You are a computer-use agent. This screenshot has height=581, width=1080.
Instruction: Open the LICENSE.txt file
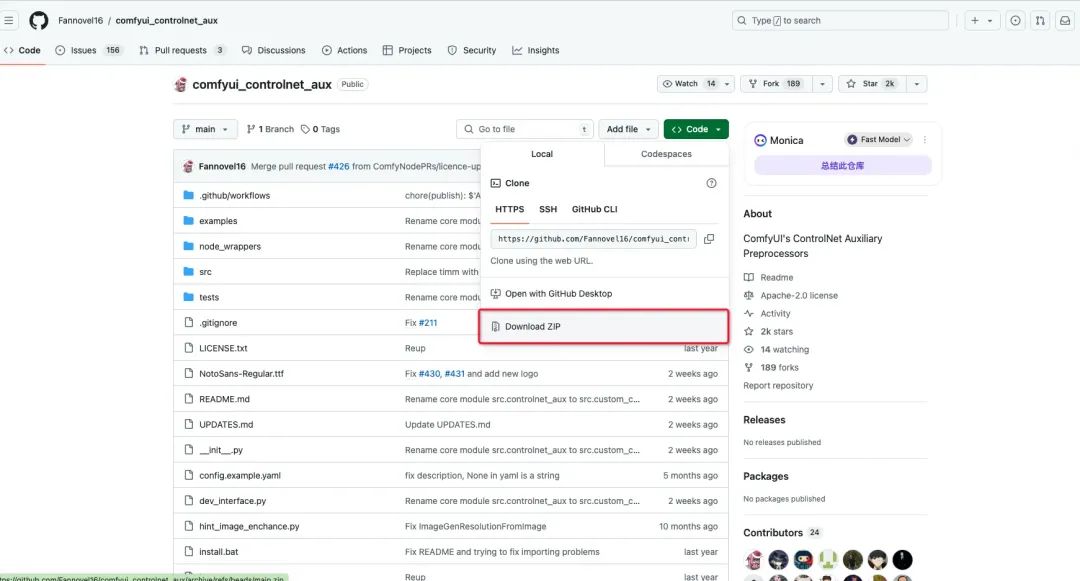point(223,348)
